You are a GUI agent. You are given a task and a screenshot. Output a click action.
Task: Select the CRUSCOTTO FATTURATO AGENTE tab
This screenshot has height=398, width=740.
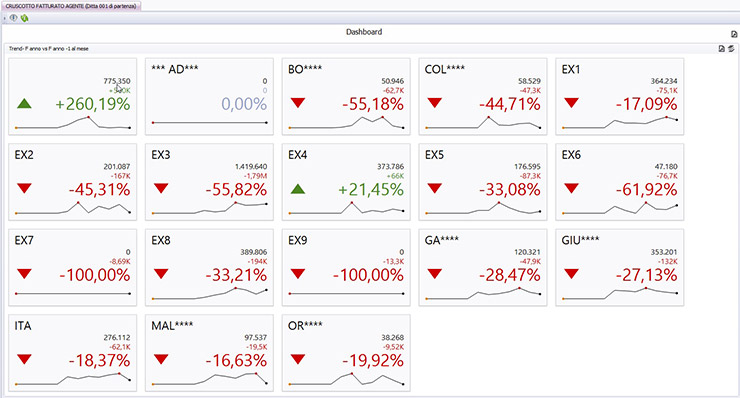point(71,6)
